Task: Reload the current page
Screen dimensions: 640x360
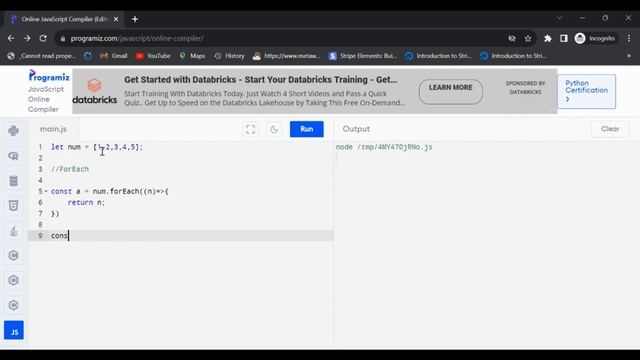Action: point(43,38)
